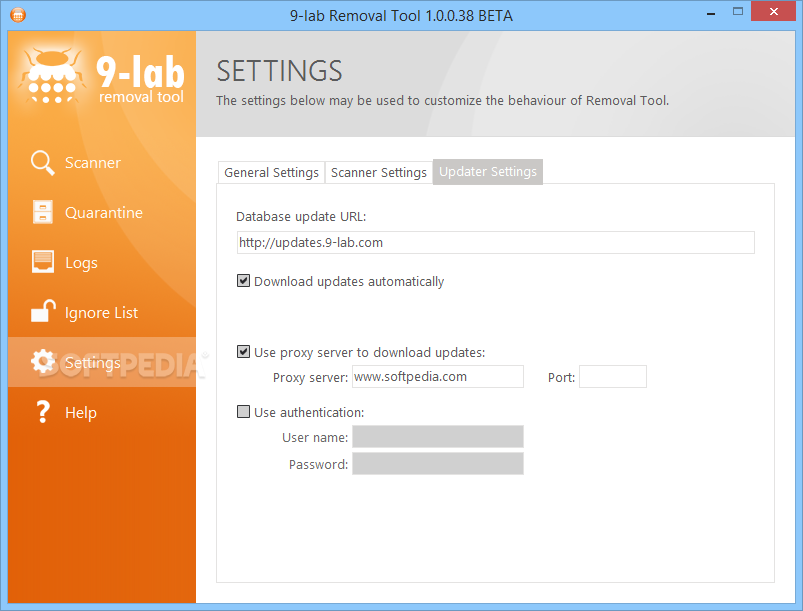Open the Help label

coord(81,413)
